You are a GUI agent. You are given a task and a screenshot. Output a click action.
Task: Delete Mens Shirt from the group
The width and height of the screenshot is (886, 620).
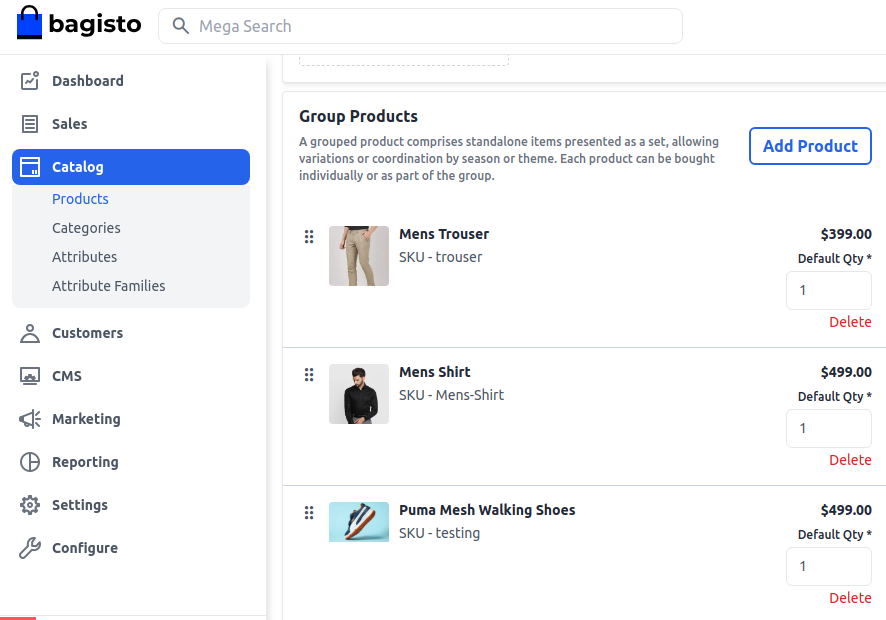[850, 460]
